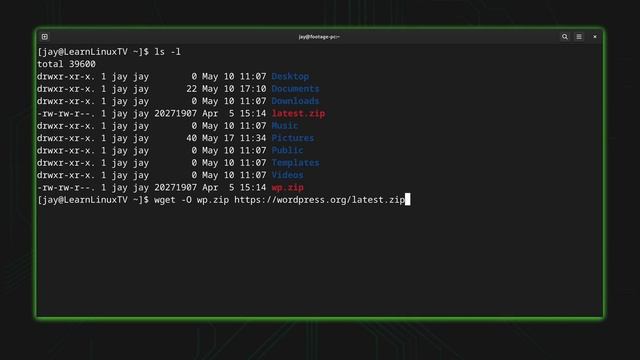The height and width of the screenshot is (360, 640).
Task: Close the terminal window
Action: pos(595,37)
